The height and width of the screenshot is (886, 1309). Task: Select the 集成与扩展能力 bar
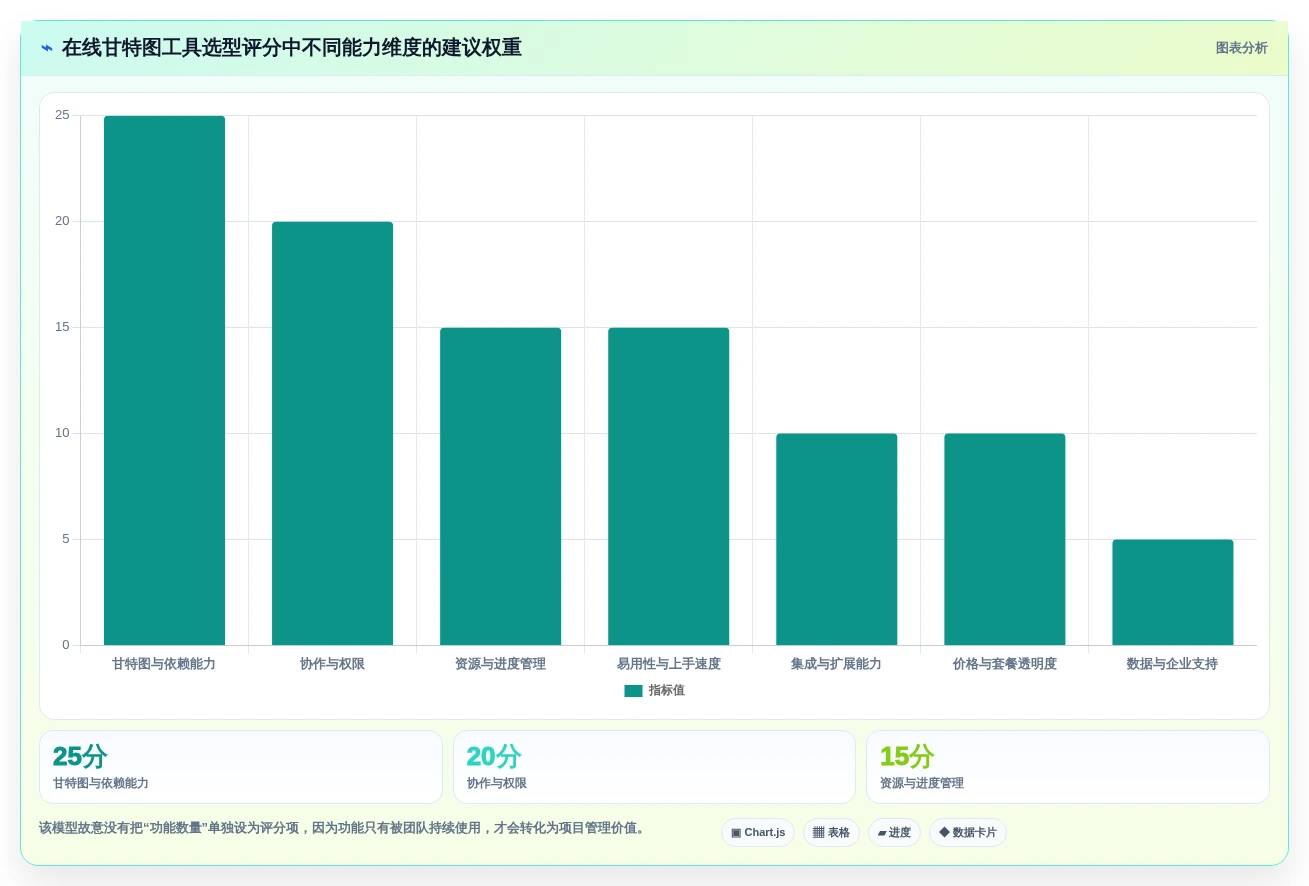pyautogui.click(x=836, y=539)
